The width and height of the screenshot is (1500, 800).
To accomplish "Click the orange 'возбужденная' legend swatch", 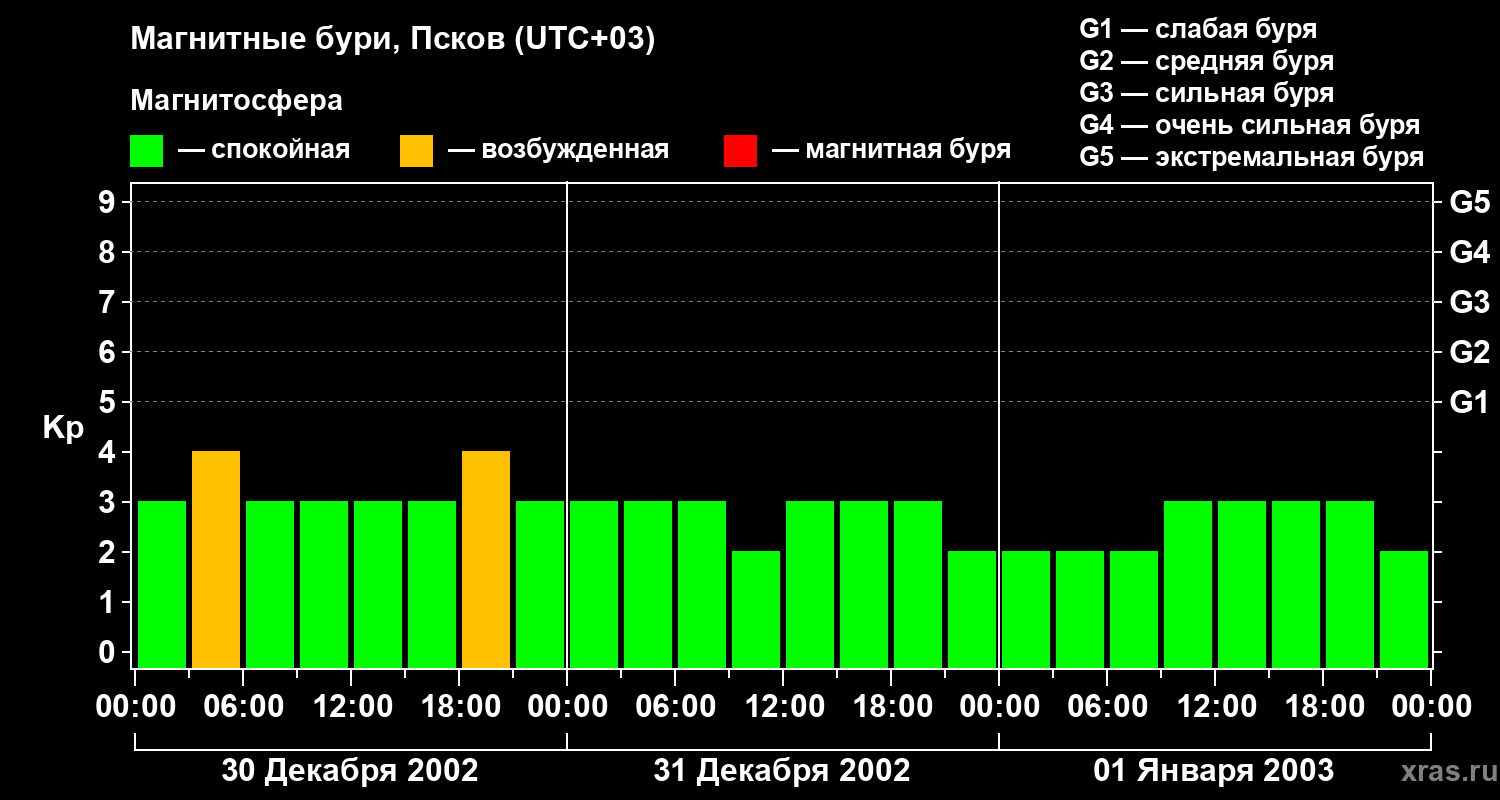I will [416, 151].
